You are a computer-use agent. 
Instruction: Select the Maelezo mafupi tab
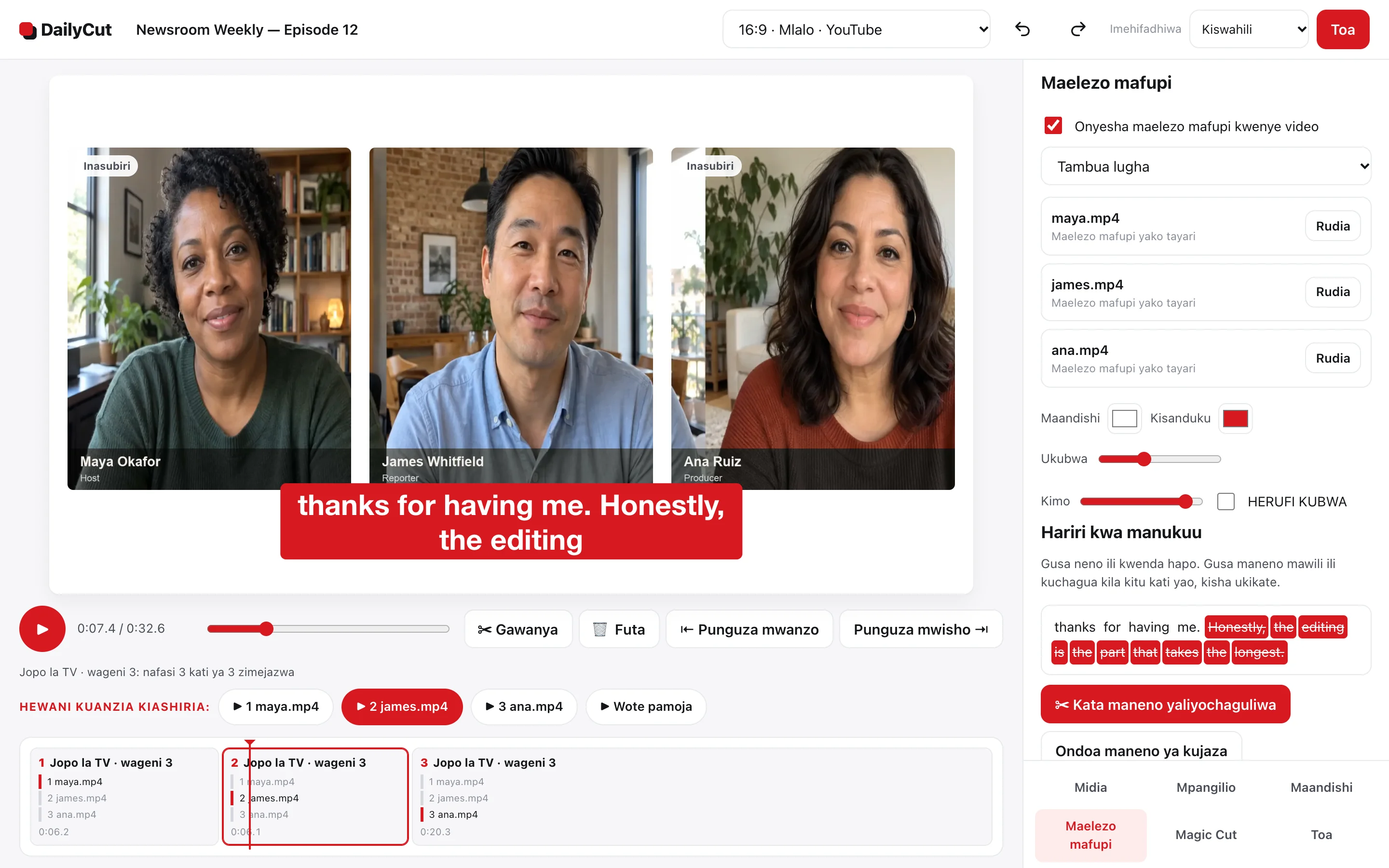(x=1090, y=835)
